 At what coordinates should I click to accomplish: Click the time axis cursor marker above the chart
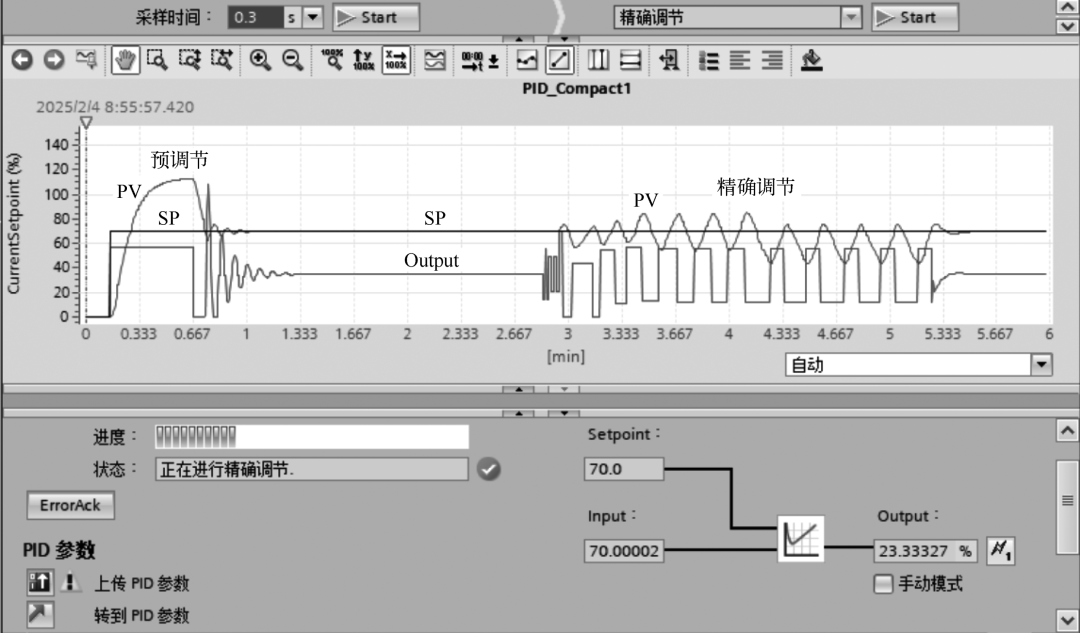pyautogui.click(x=86, y=123)
